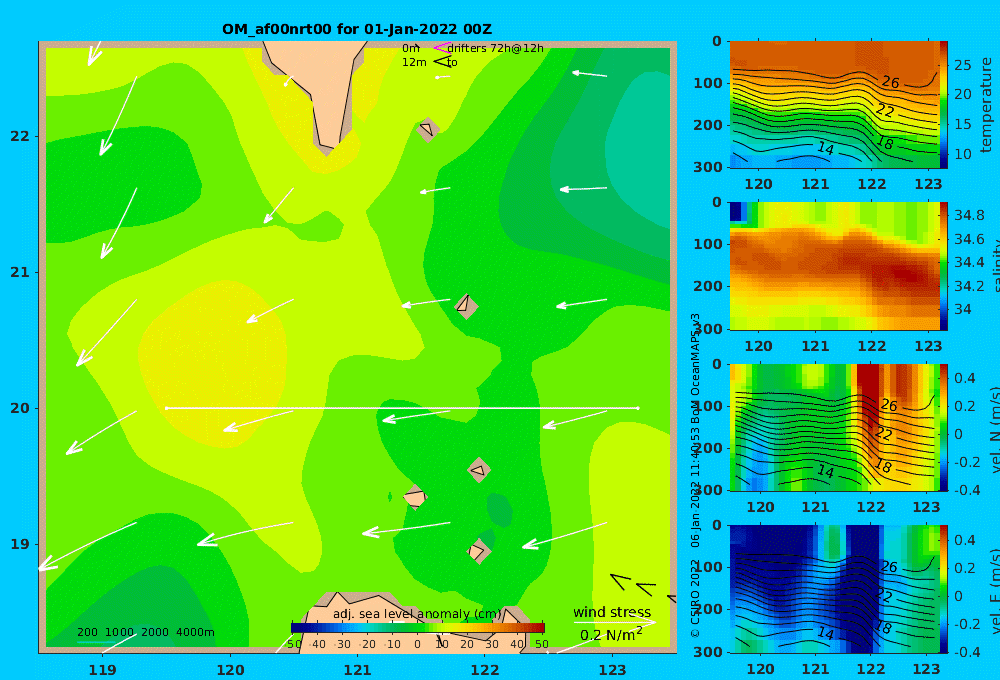Click the white transect line along latitude 20
1000x680 pixels.
point(402,408)
